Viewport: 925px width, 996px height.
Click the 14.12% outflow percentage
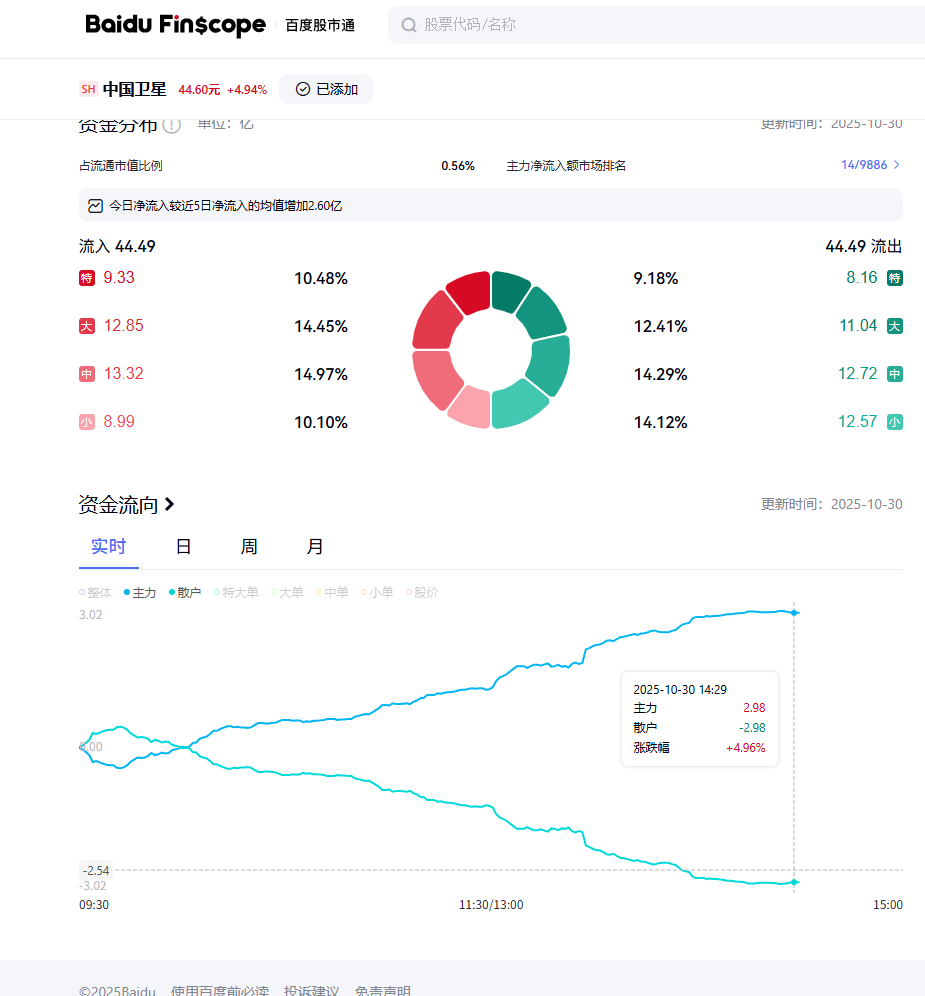661,422
